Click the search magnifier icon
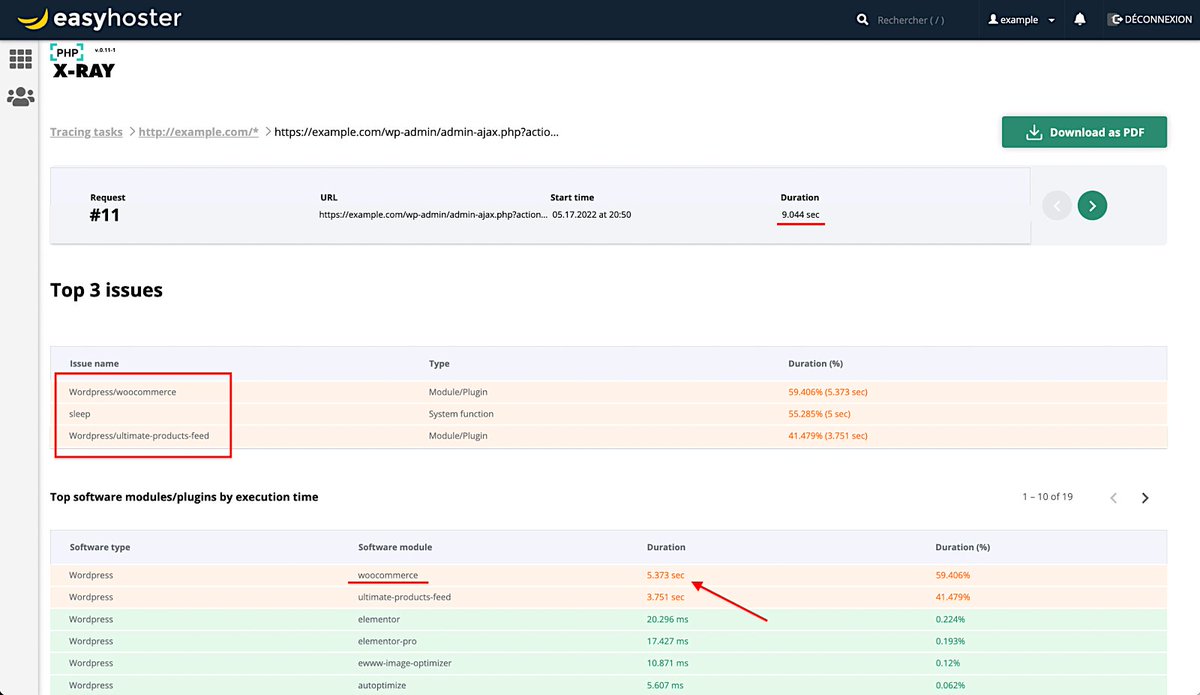The image size is (1200, 695). pos(862,20)
